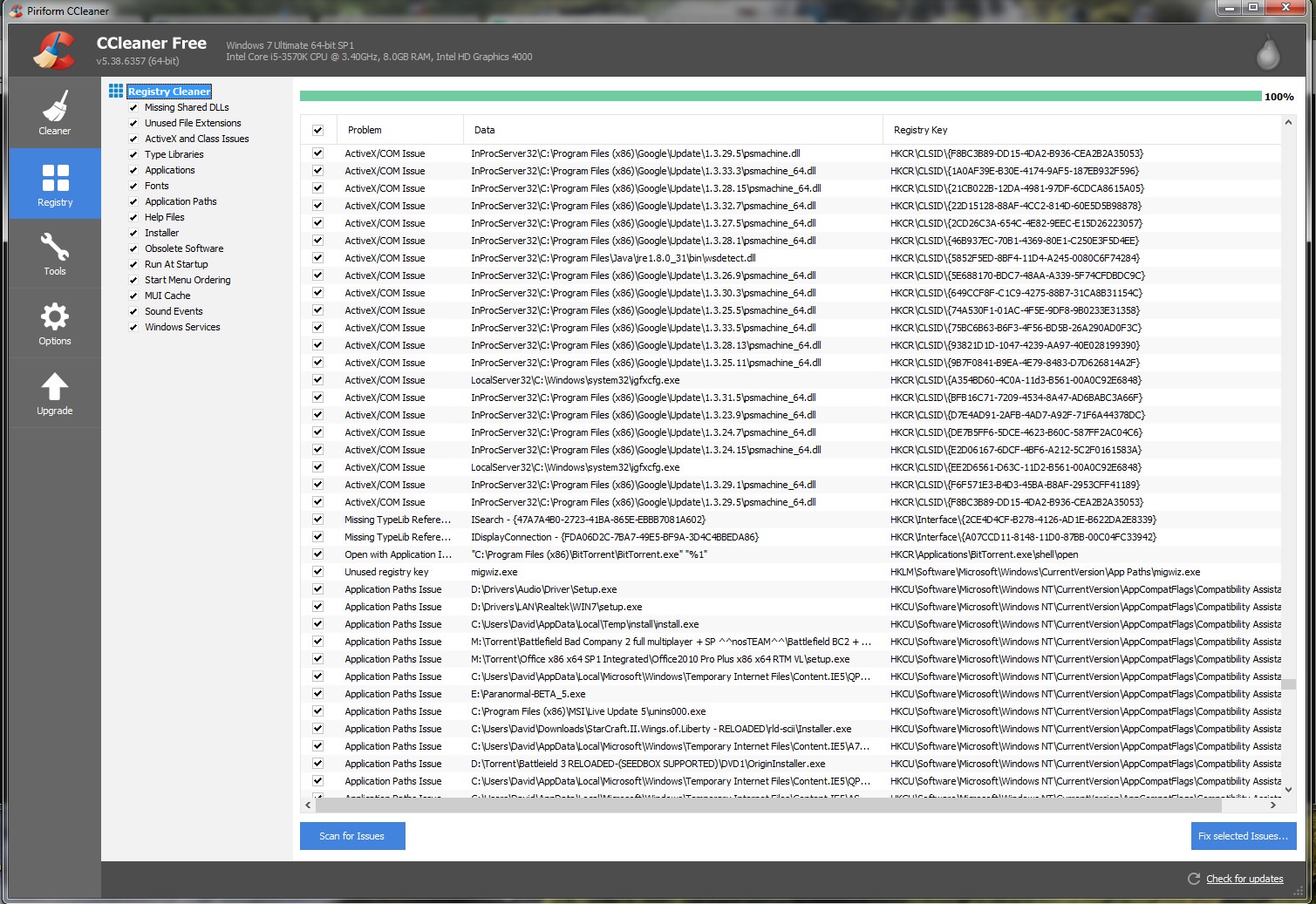Uncheck the migwiz.exe Unused registry key row
1316x904 pixels.
317,572
